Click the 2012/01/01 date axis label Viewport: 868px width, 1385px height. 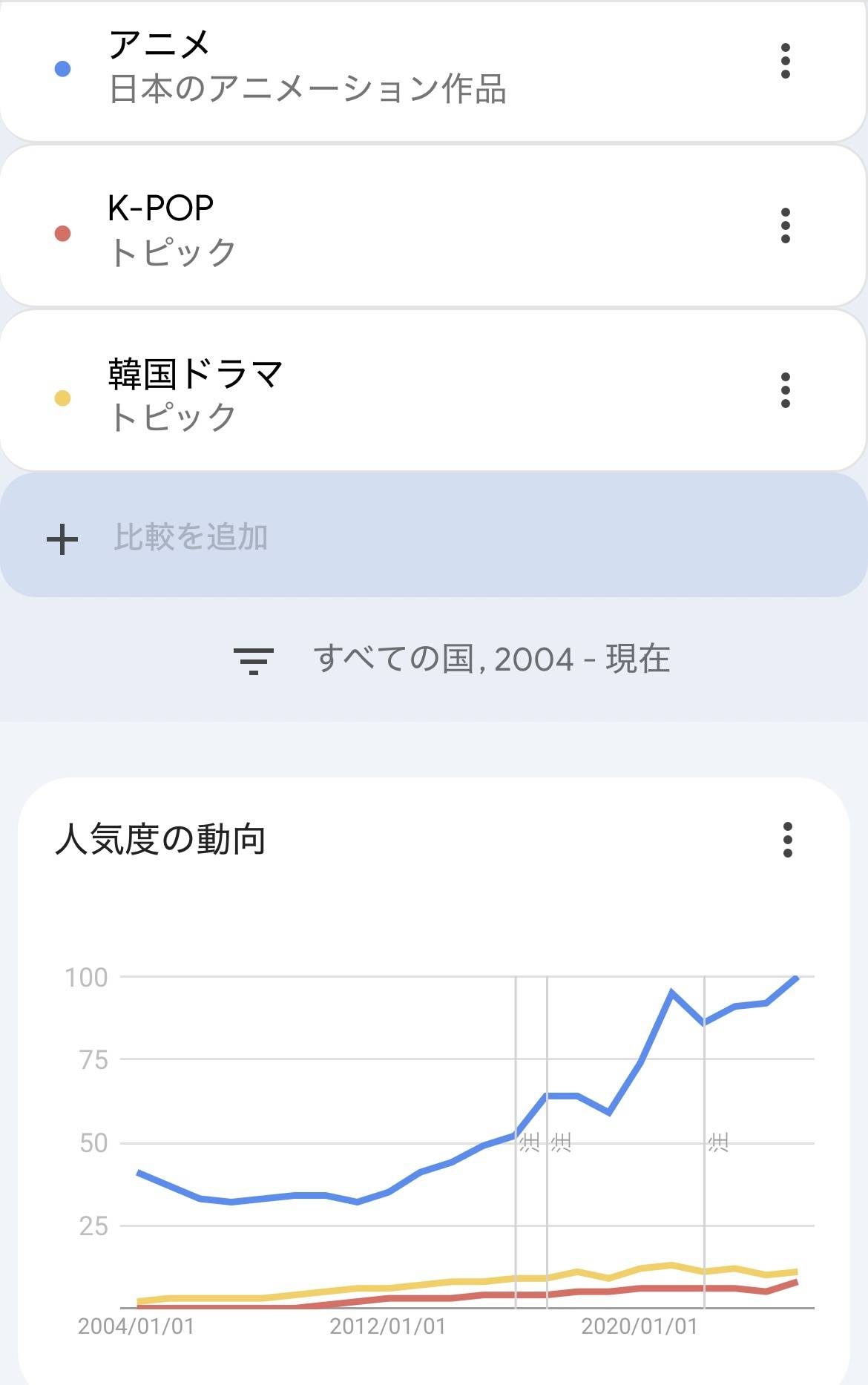point(387,1326)
